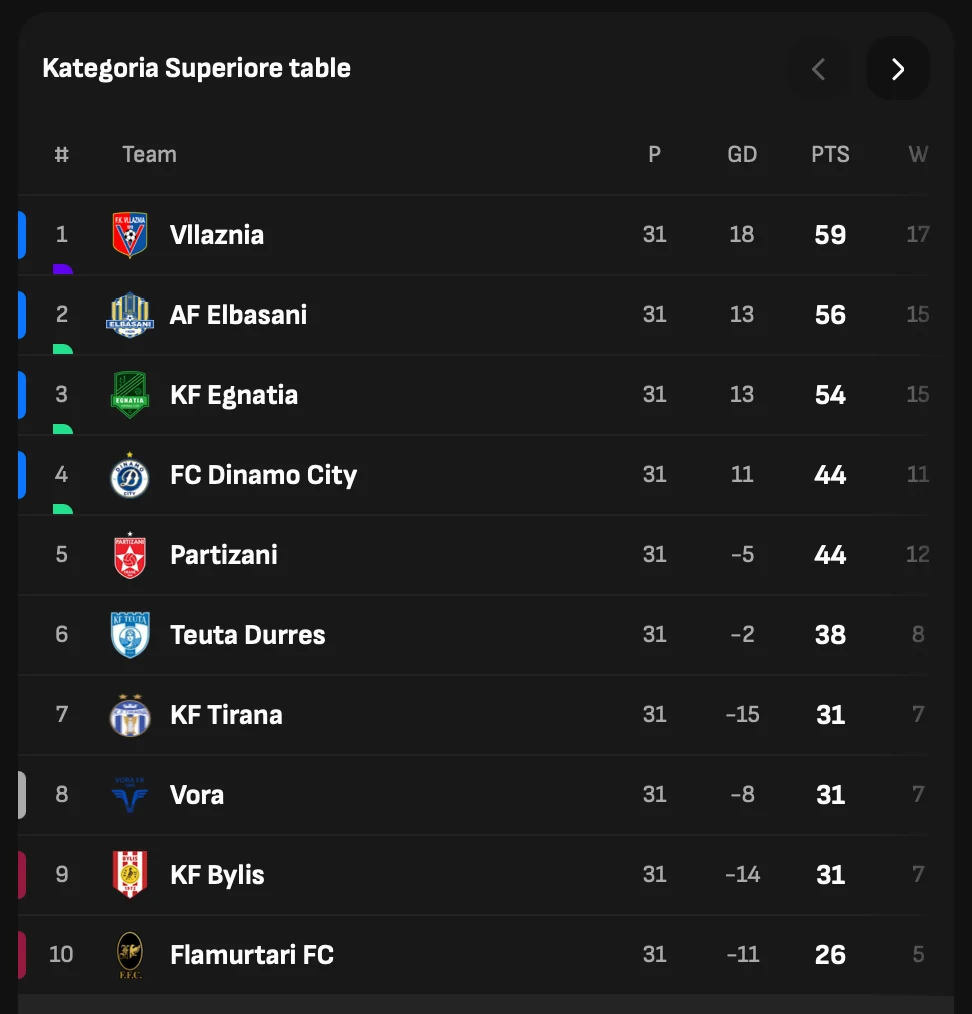The width and height of the screenshot is (972, 1014).
Task: Open the Vllaznia team link
Action: (217, 235)
